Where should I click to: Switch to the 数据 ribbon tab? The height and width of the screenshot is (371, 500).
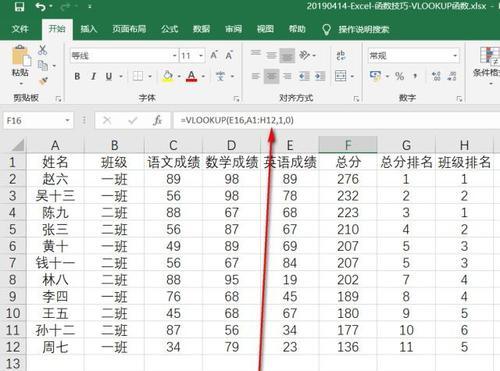pyautogui.click(x=201, y=29)
